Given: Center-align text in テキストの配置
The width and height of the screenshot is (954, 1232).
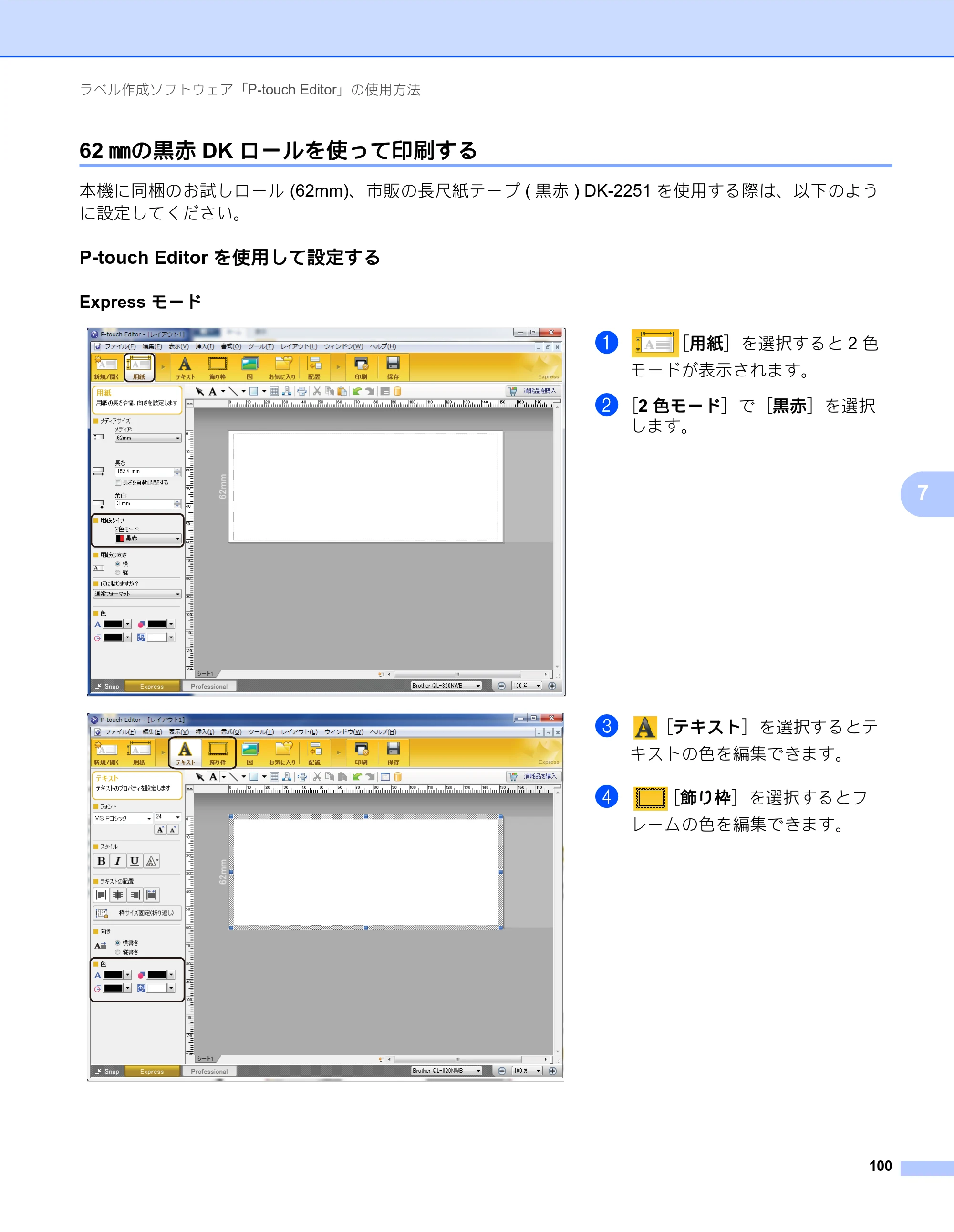Looking at the screenshot, I should pyautogui.click(x=118, y=895).
